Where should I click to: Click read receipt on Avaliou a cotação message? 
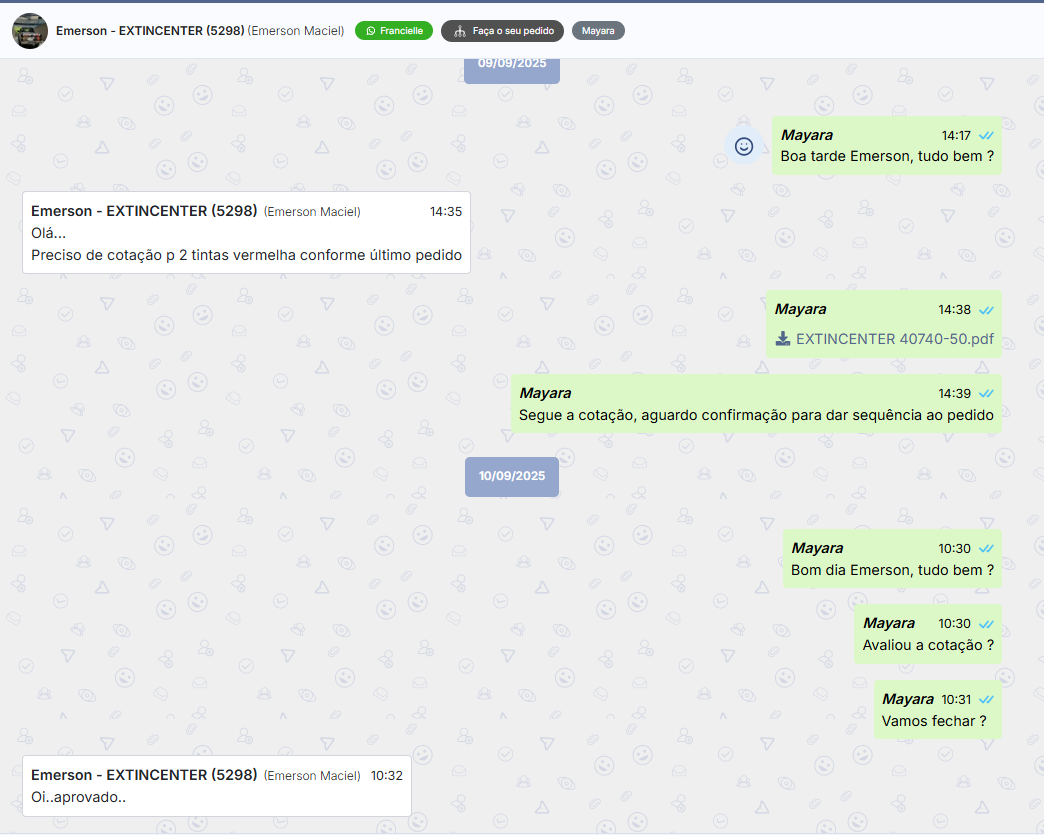[986, 623]
